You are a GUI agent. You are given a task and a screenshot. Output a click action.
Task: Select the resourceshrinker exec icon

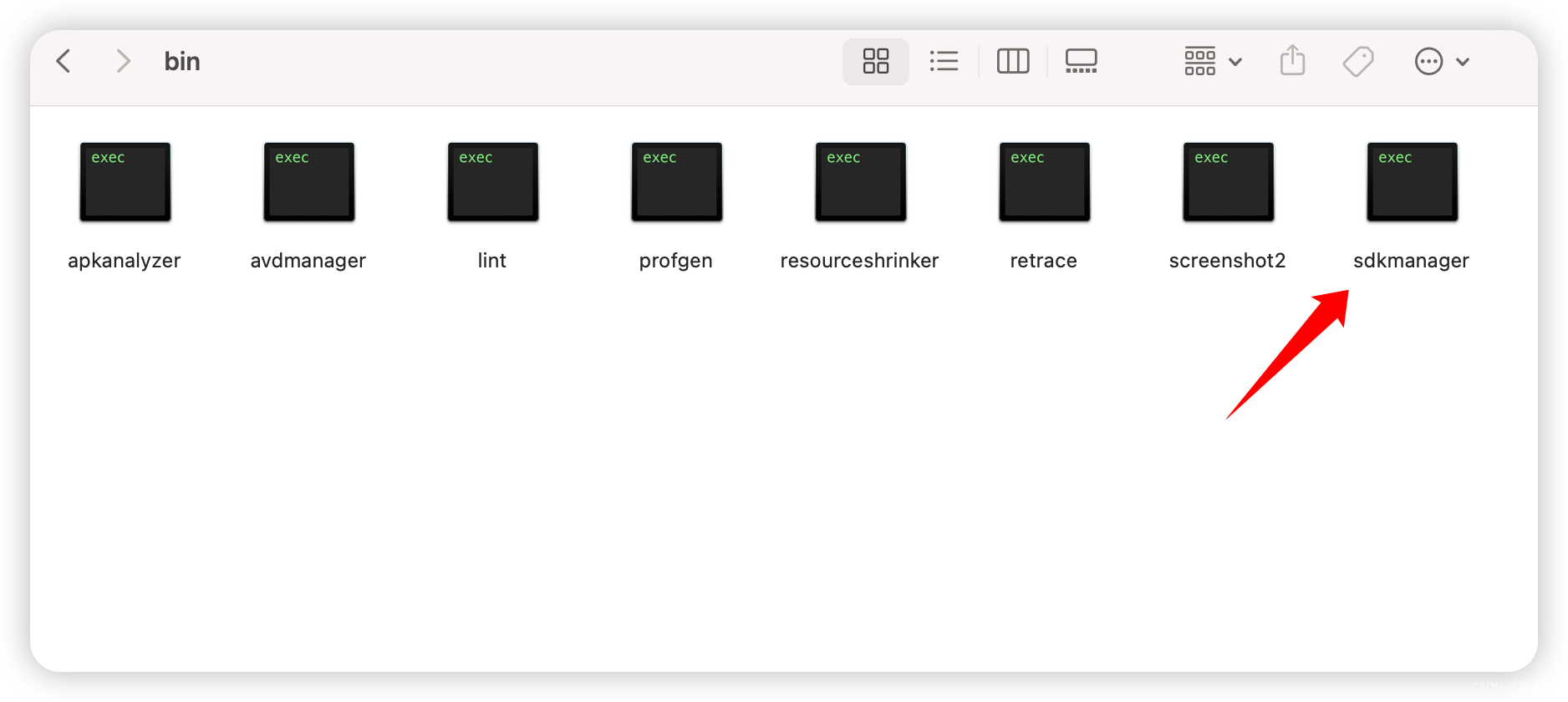(861, 181)
